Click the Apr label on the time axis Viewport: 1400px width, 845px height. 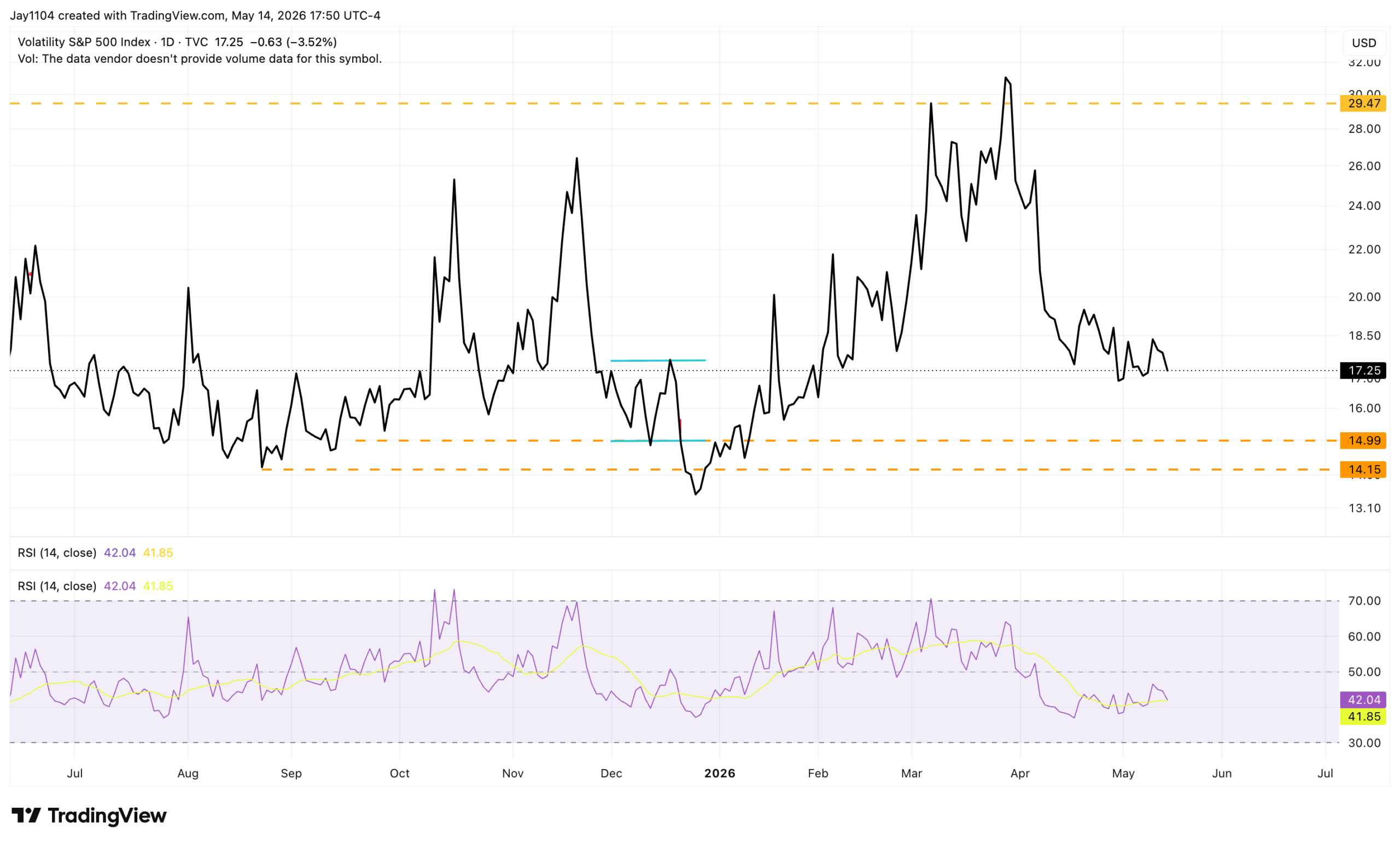1020,773
